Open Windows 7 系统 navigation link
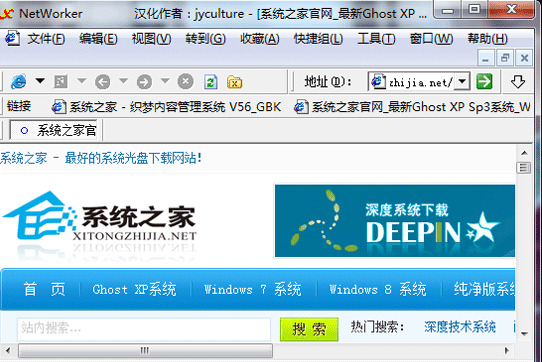The image size is (542, 362). click(x=252, y=289)
